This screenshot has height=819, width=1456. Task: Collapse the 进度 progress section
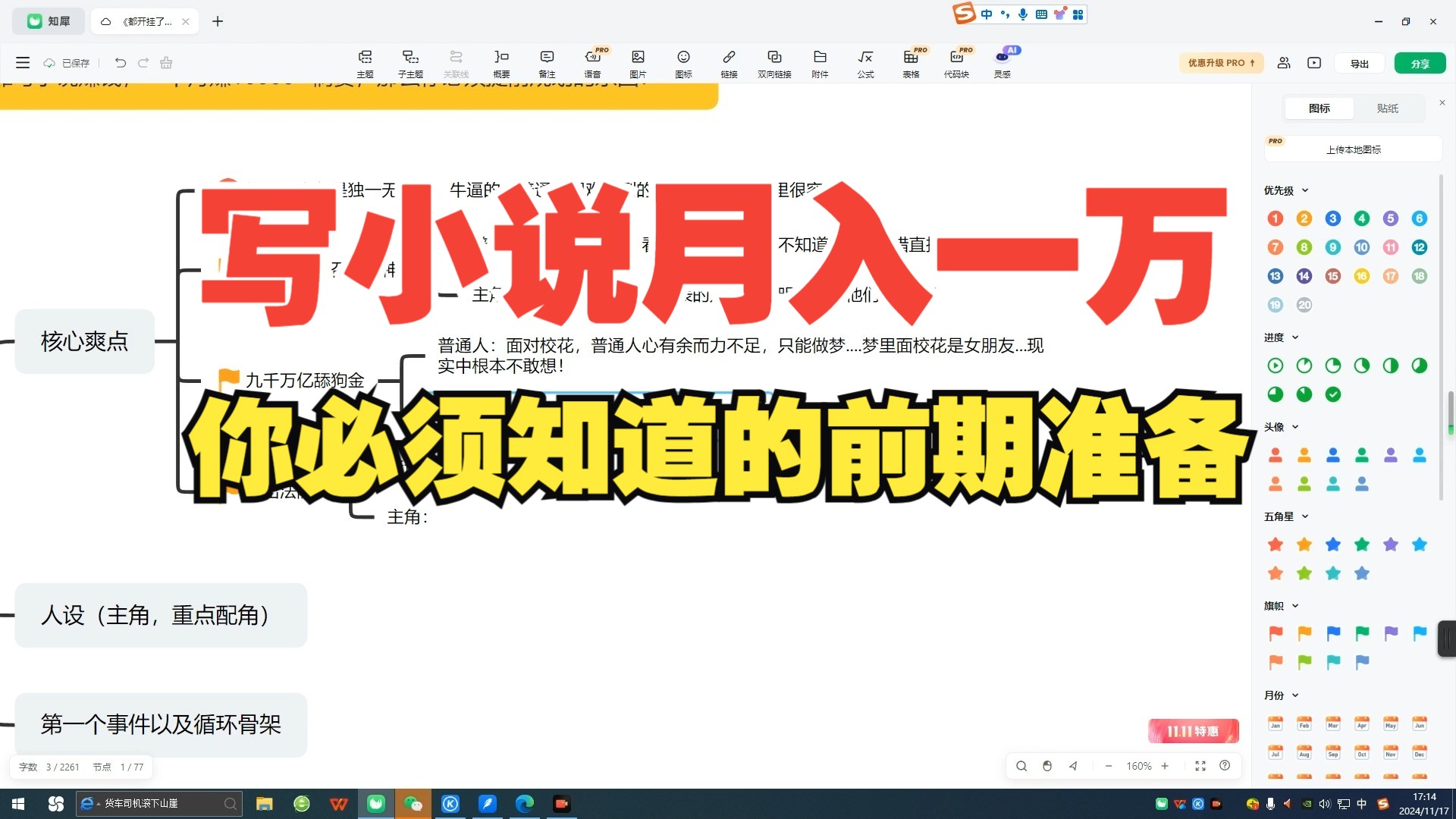point(1295,337)
